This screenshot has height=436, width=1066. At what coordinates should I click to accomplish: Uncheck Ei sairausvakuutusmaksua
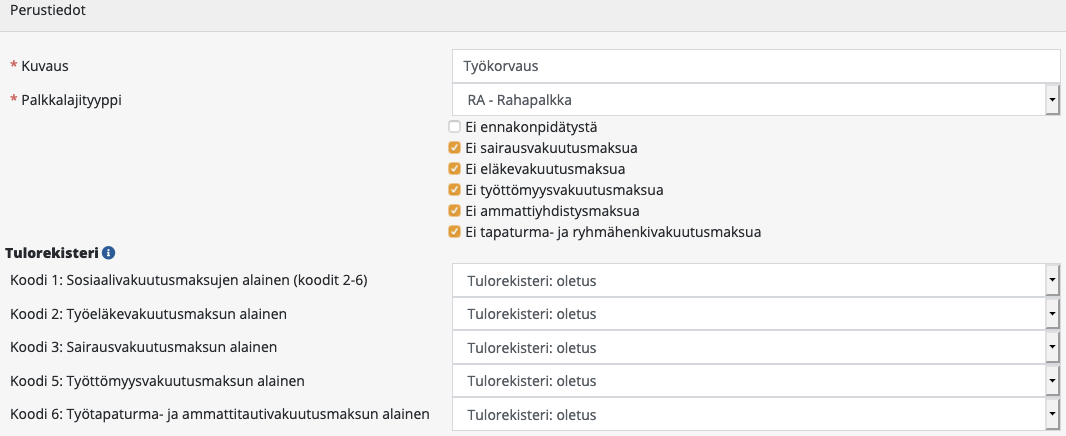click(455, 148)
